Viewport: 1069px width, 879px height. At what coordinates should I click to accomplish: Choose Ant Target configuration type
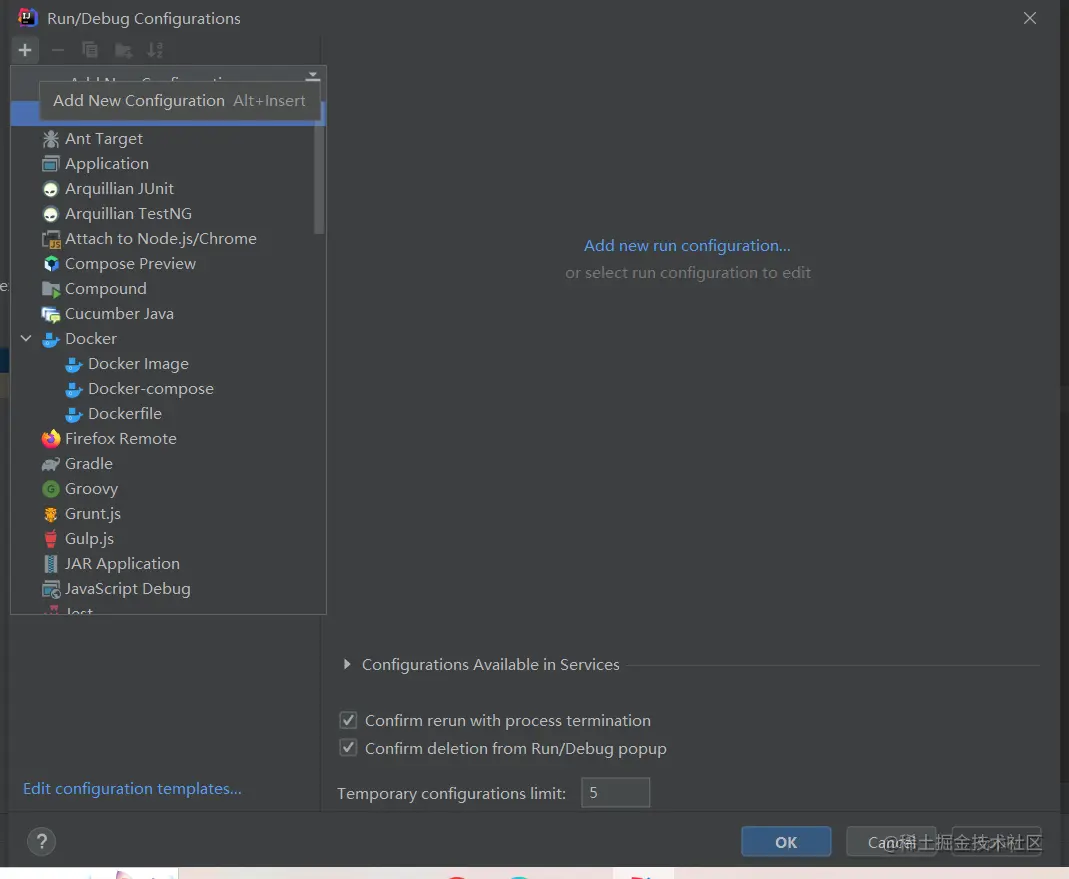[x=104, y=139]
